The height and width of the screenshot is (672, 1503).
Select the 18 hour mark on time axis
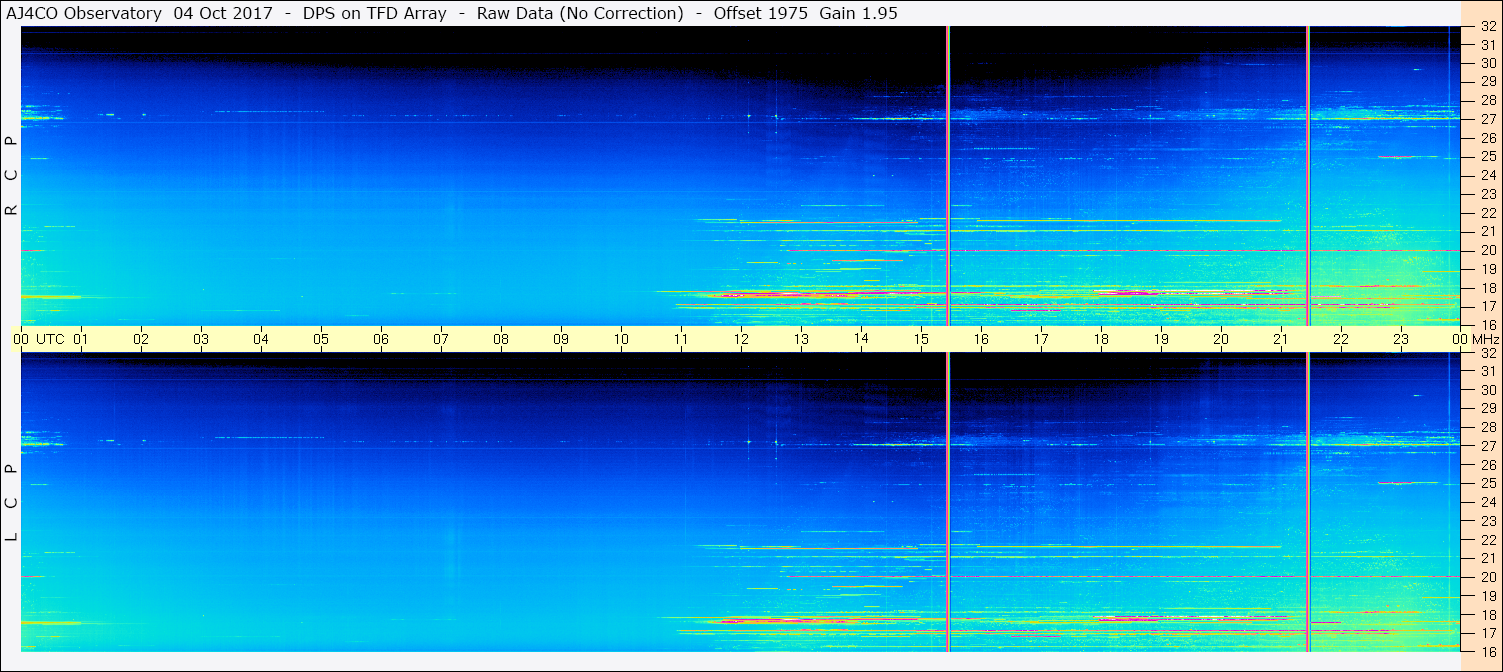point(1101,339)
